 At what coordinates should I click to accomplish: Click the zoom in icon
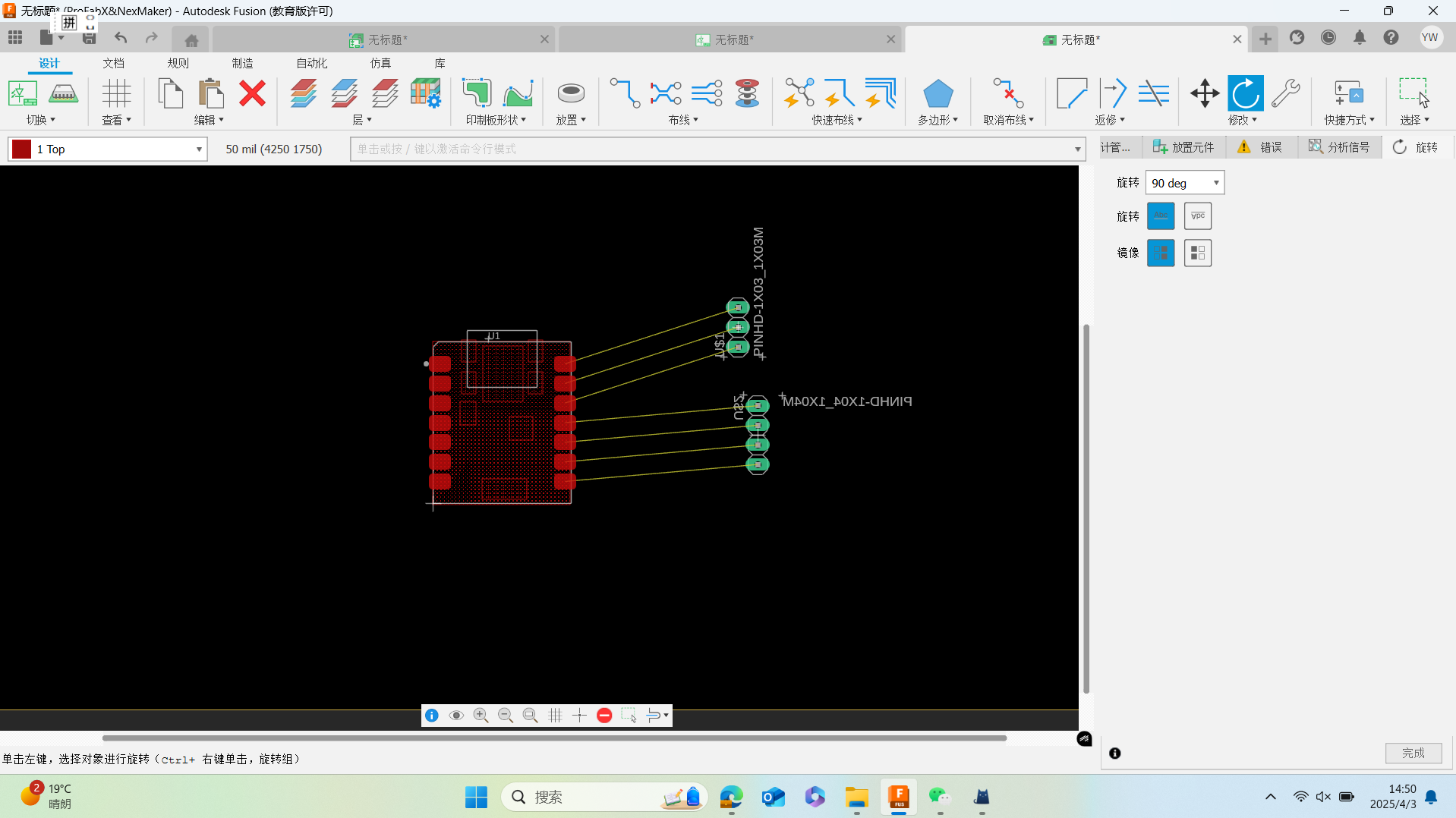pos(481,716)
